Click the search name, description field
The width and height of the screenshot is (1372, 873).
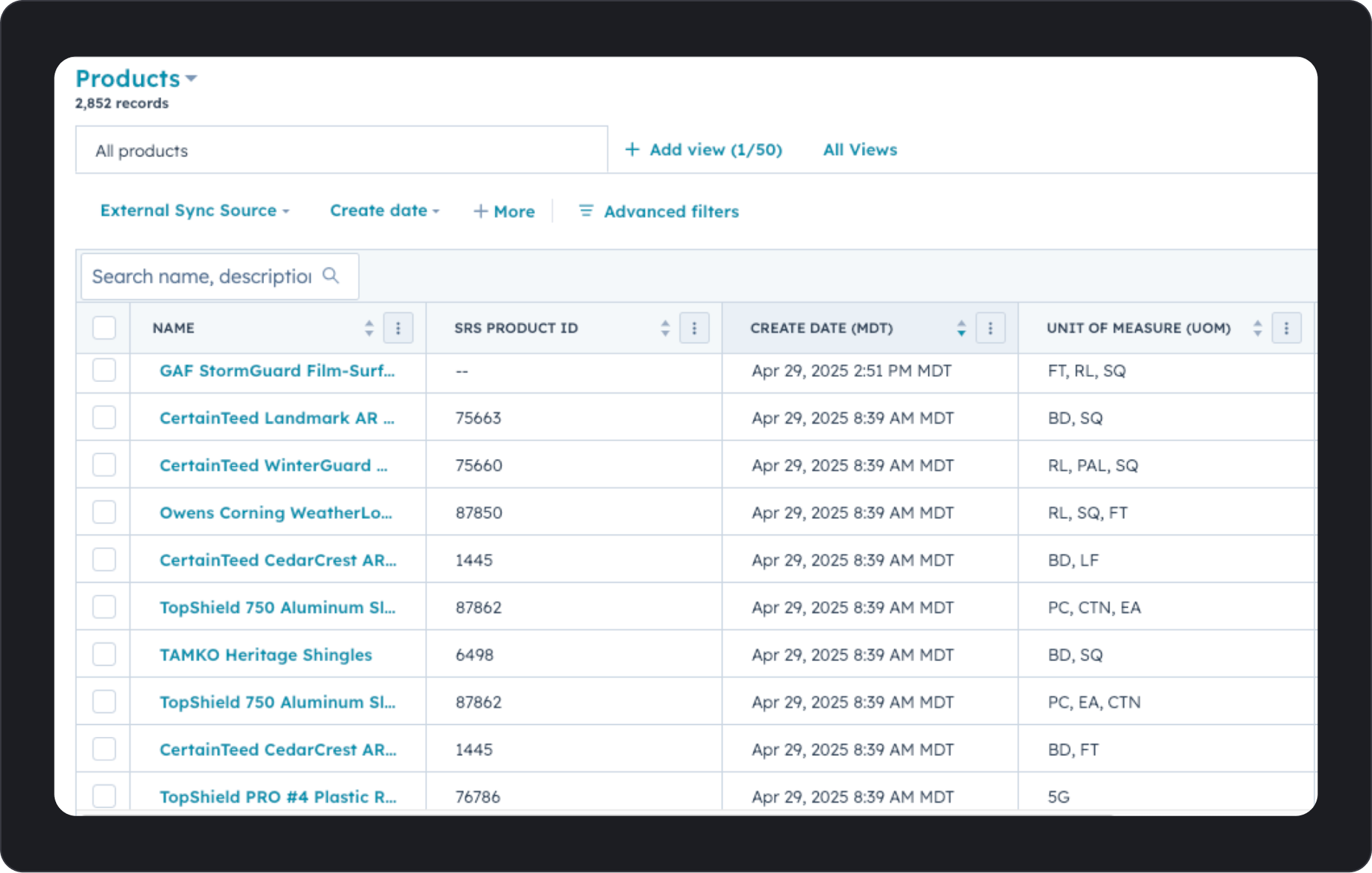pyautogui.click(x=199, y=275)
